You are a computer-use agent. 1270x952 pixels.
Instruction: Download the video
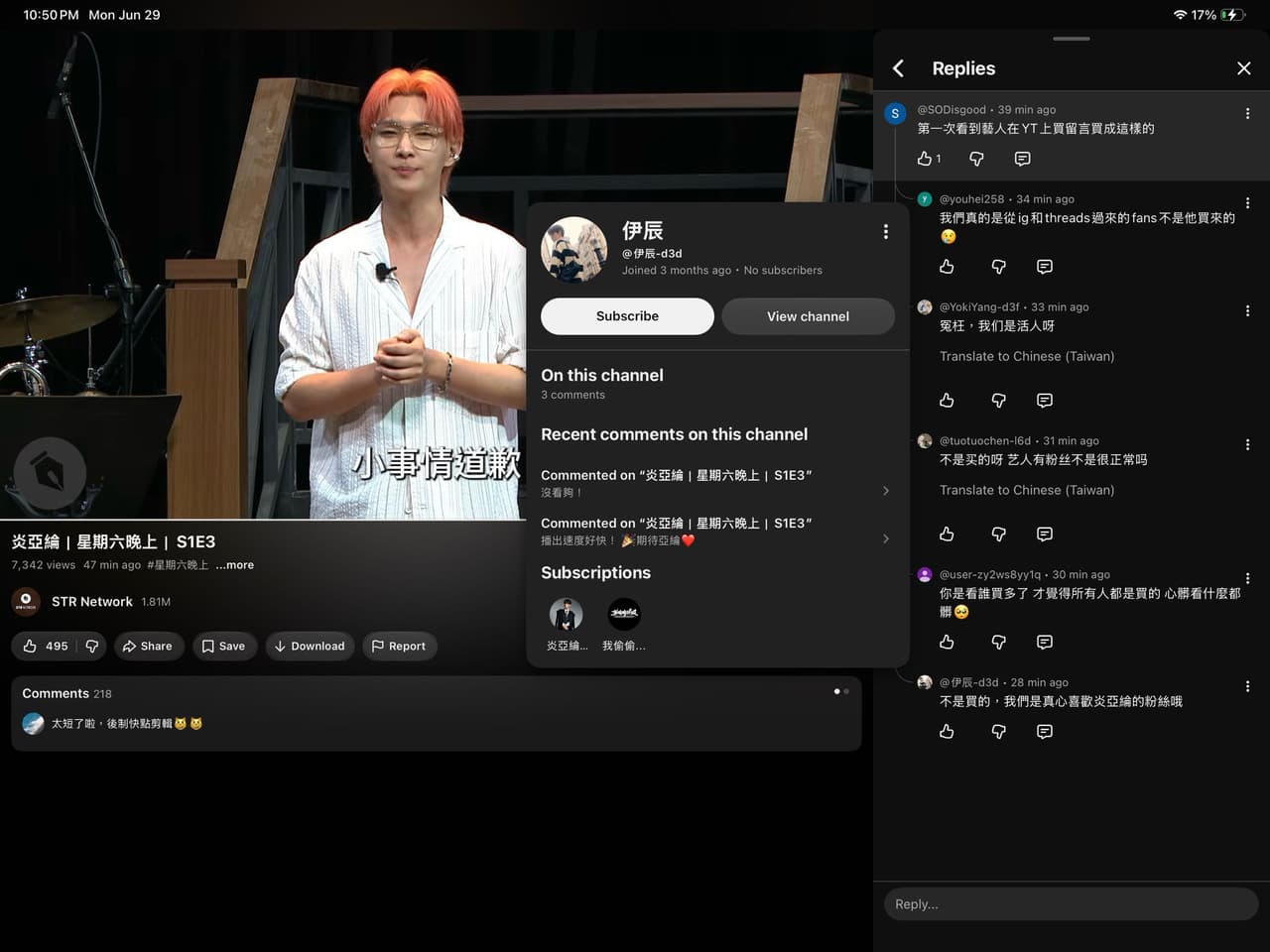click(310, 647)
